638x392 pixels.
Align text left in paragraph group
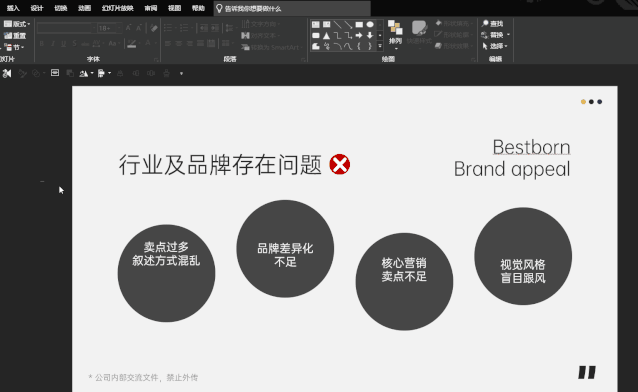(168, 43)
